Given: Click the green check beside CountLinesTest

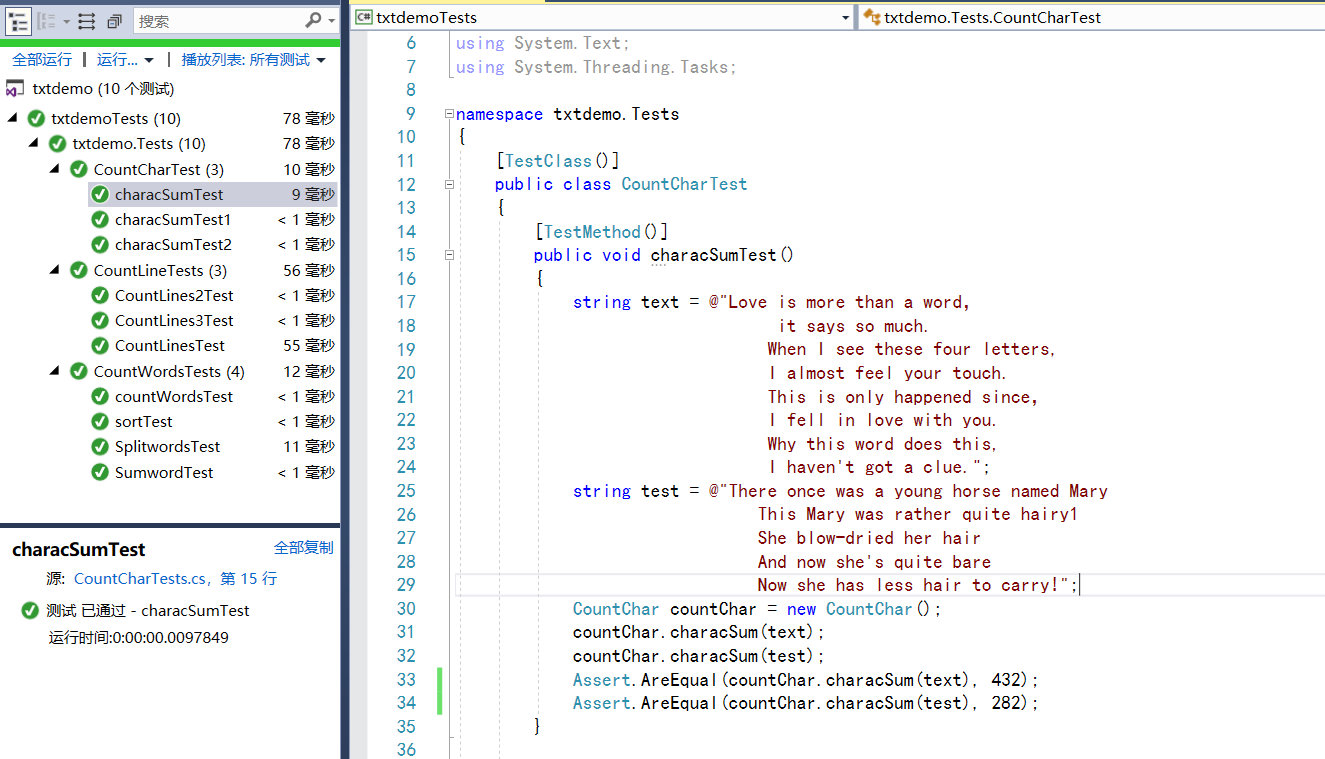Looking at the screenshot, I should coord(100,346).
